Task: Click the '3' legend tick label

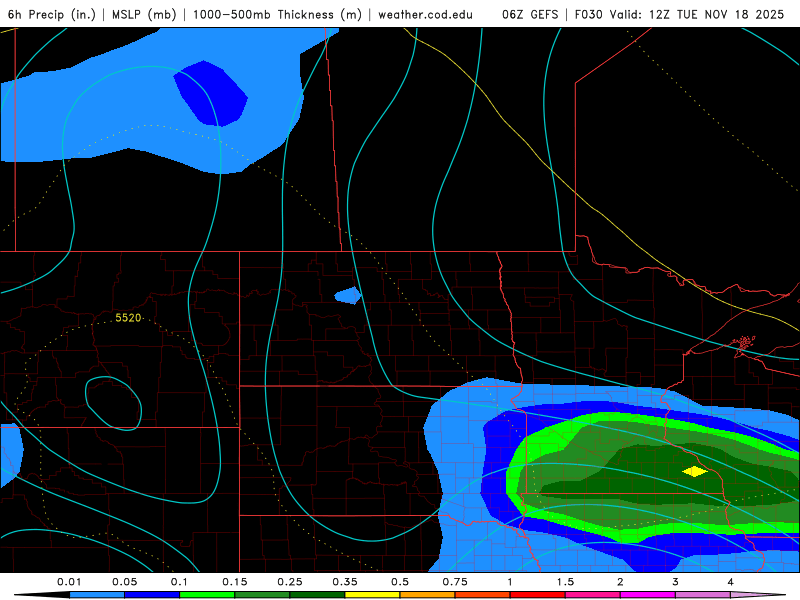Action: click(676, 582)
